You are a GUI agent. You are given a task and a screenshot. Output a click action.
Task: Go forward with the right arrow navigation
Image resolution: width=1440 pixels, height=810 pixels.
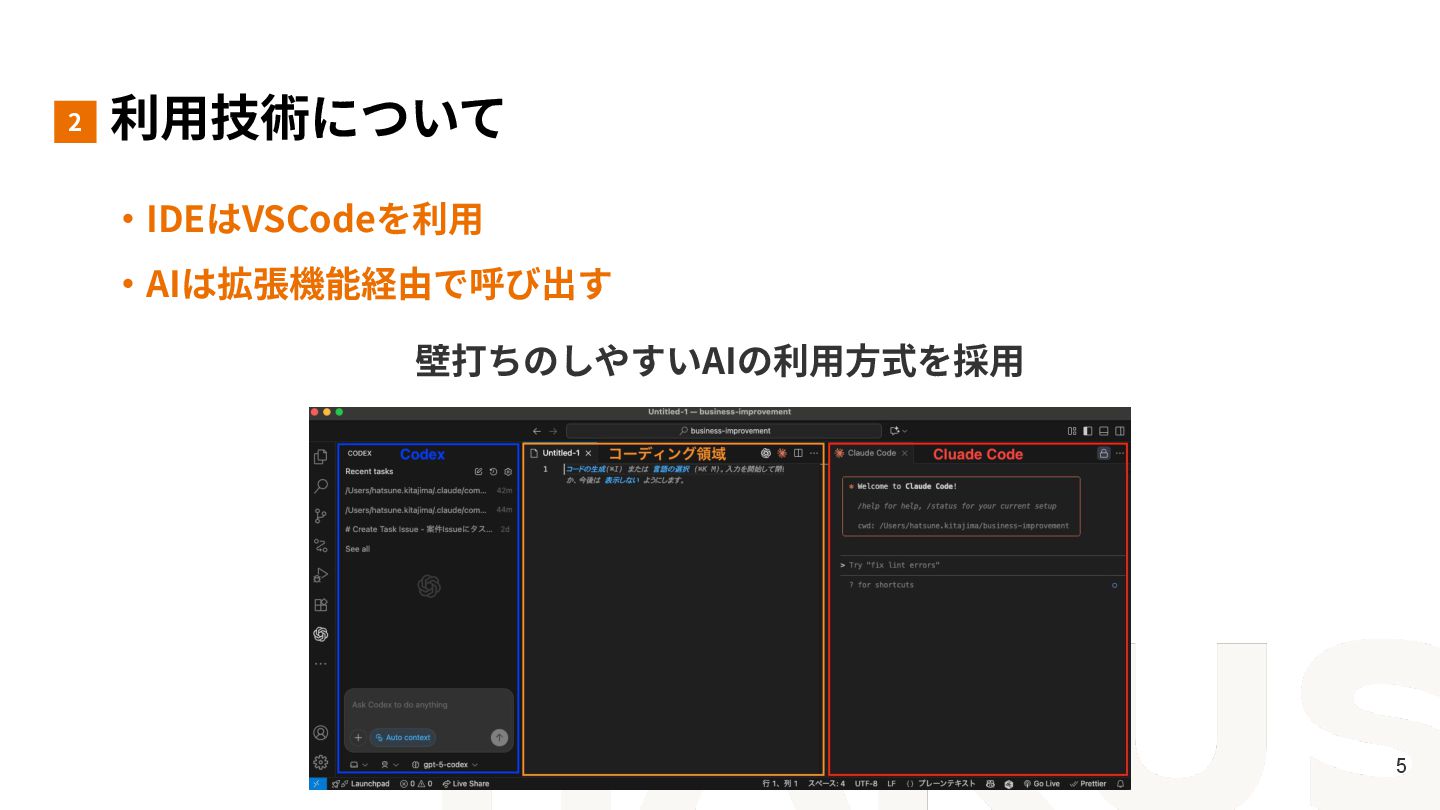coord(553,431)
